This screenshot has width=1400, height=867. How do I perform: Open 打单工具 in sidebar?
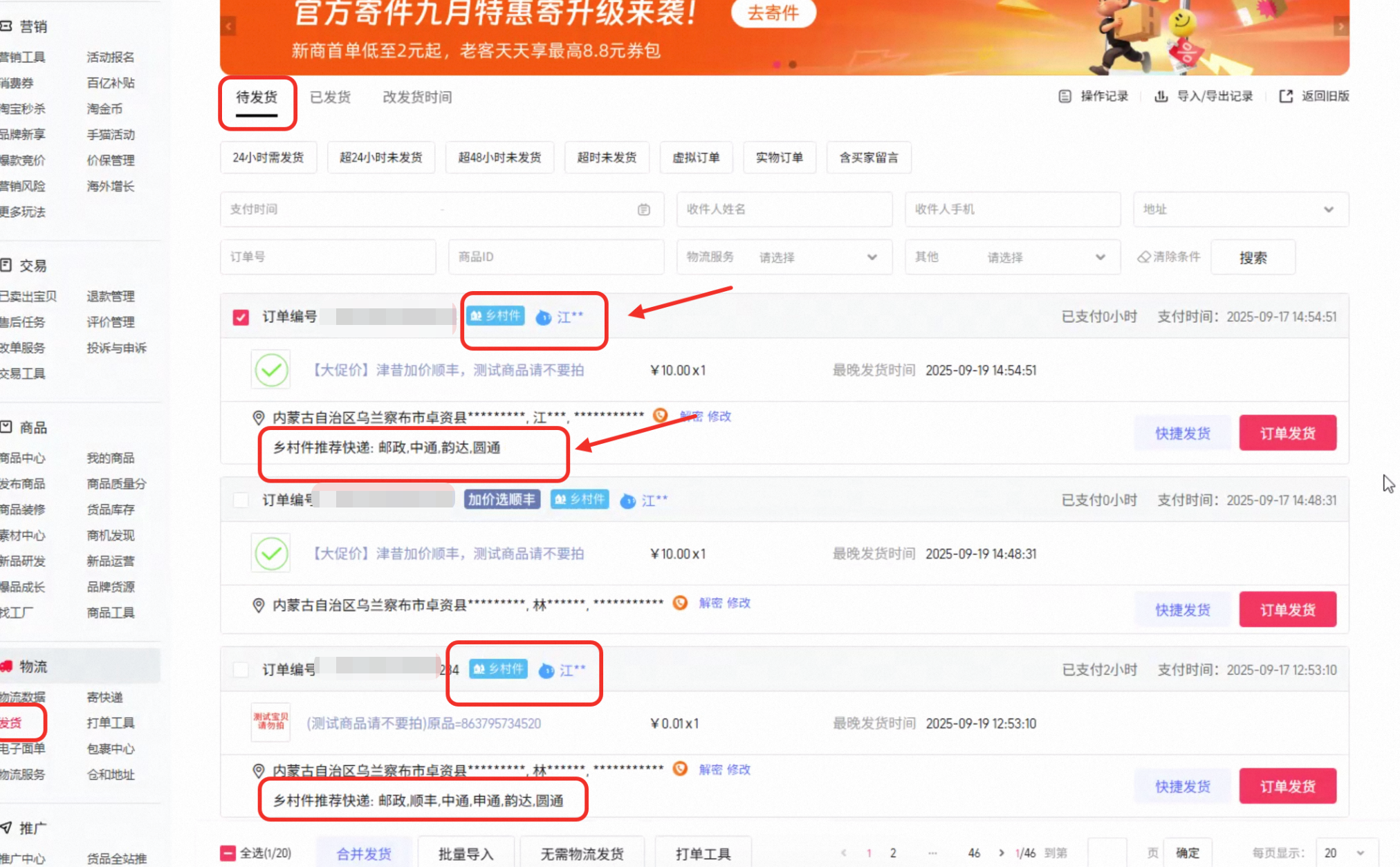point(111,722)
